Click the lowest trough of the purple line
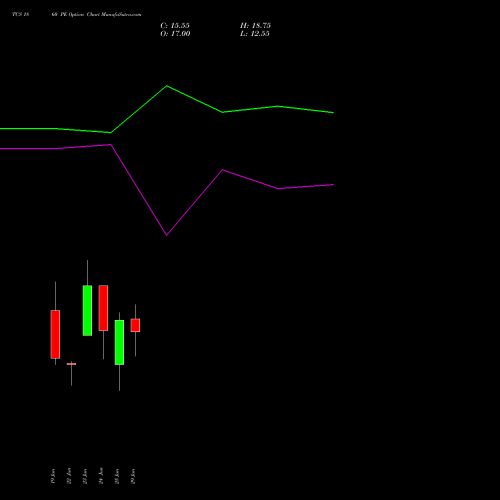The width and height of the screenshot is (500, 500). tap(167, 235)
